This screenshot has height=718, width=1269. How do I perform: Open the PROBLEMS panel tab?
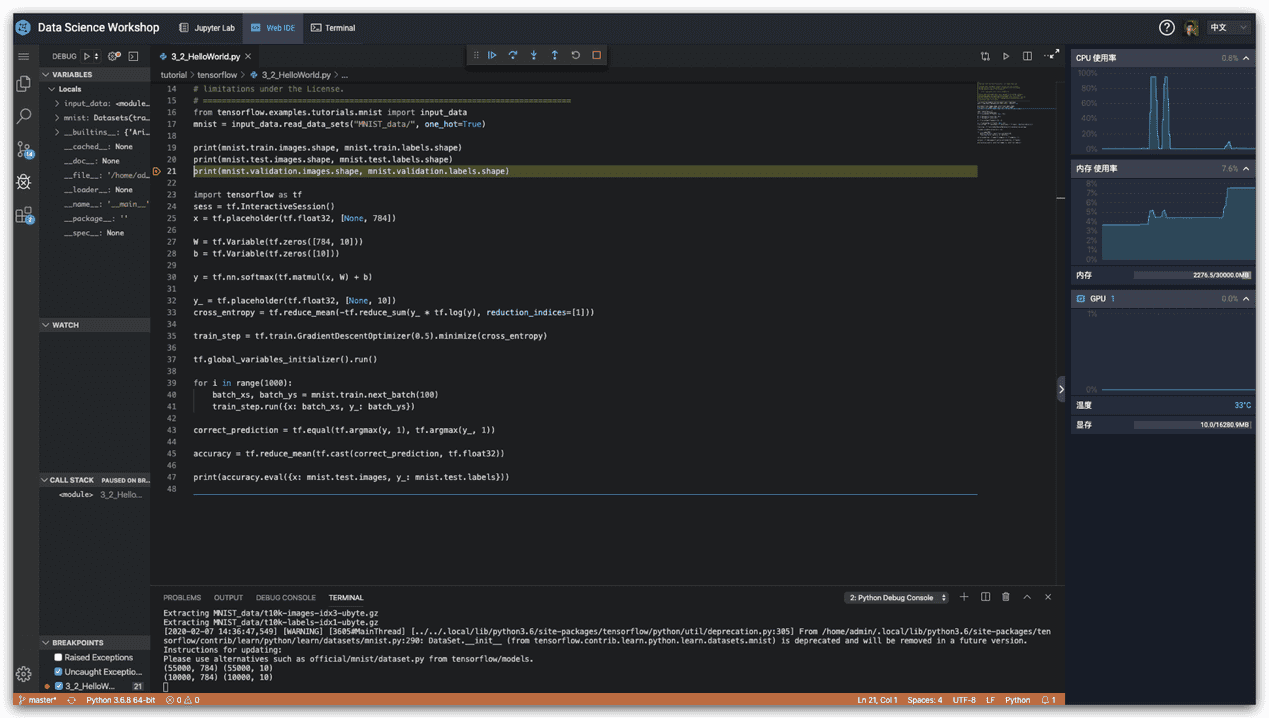pyautogui.click(x=182, y=598)
